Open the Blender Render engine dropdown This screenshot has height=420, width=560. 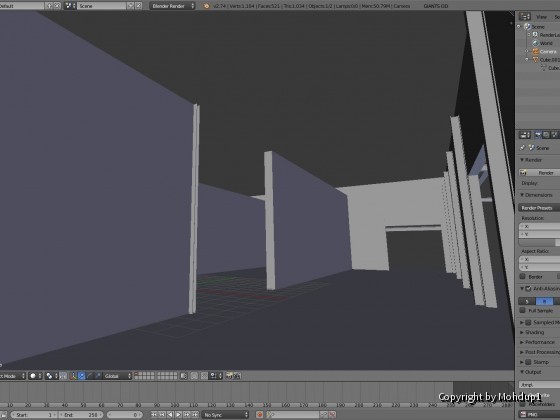point(172,6)
